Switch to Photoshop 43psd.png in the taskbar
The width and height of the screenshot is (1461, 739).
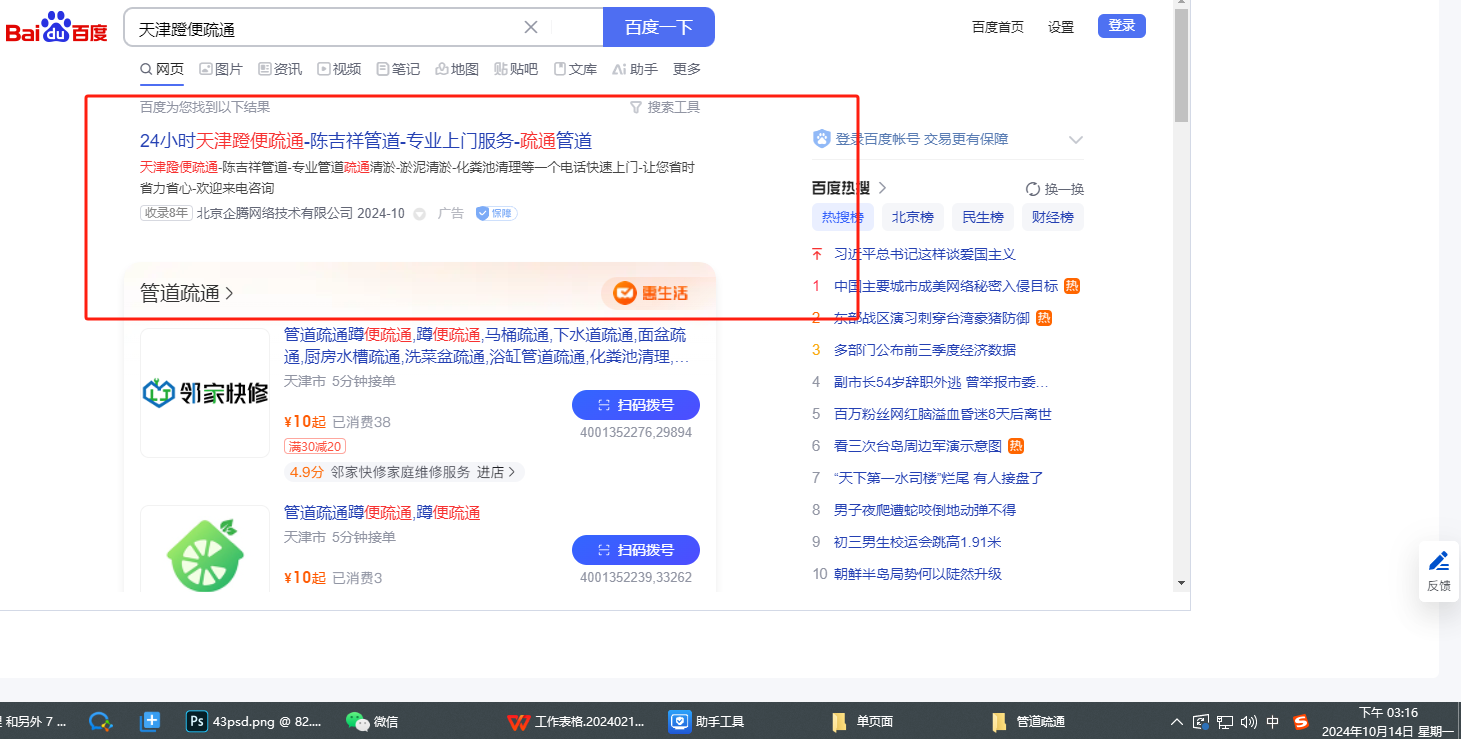point(254,721)
